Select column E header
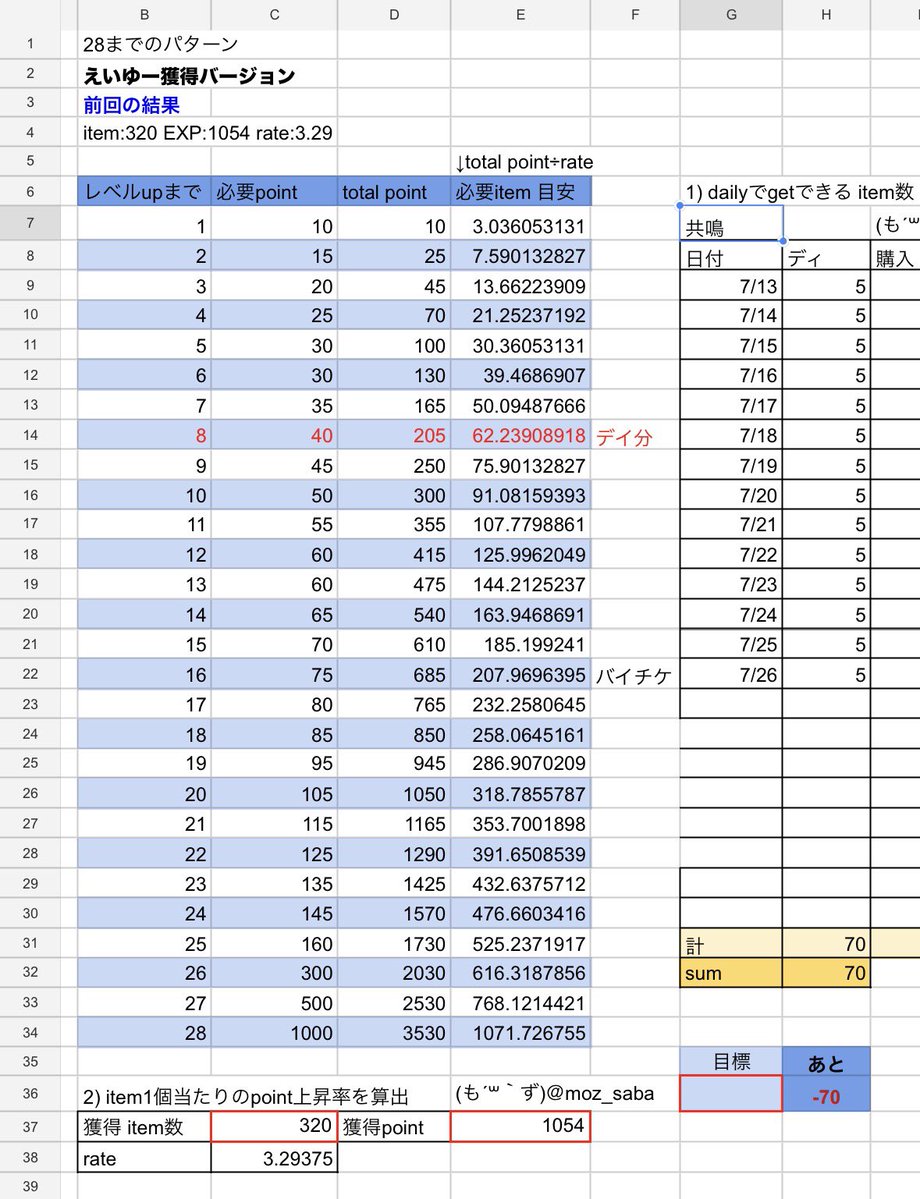 (520, 15)
